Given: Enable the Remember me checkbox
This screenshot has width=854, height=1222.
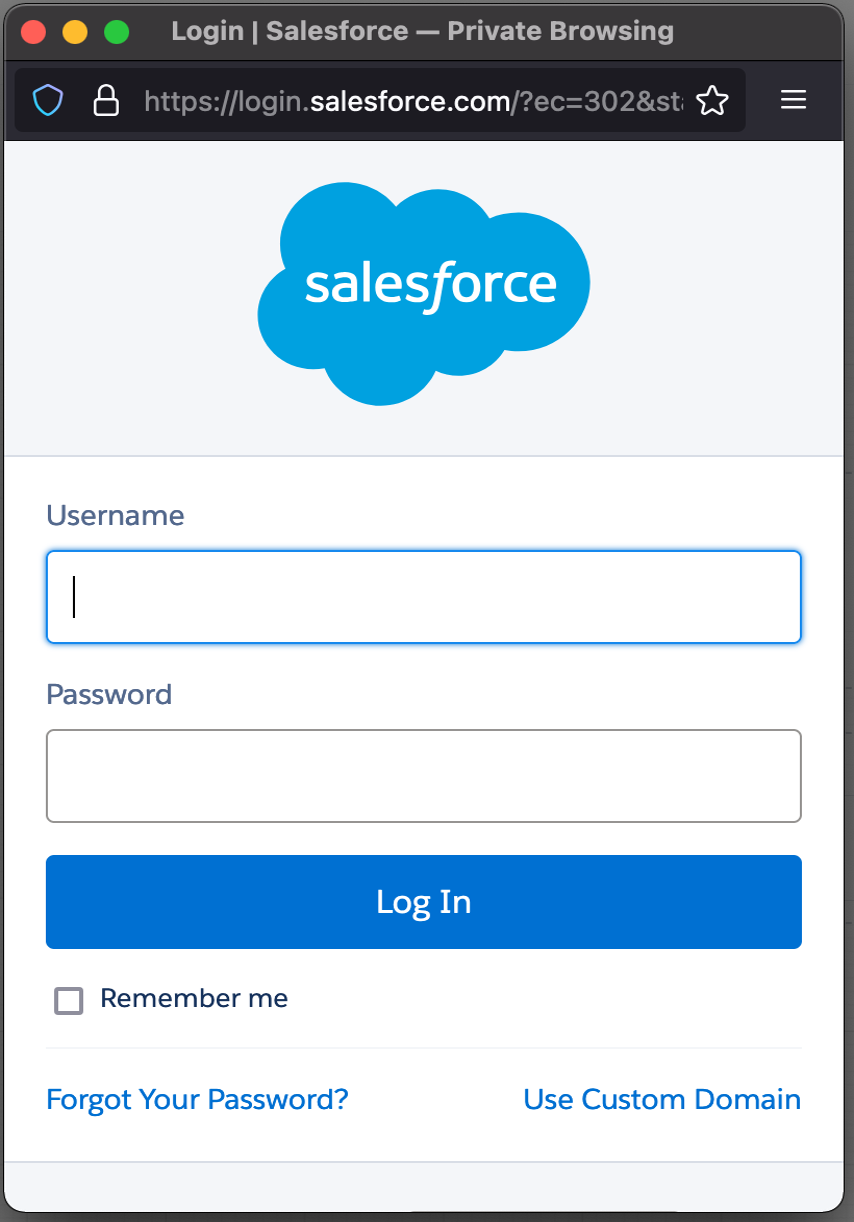Looking at the screenshot, I should [x=68, y=999].
